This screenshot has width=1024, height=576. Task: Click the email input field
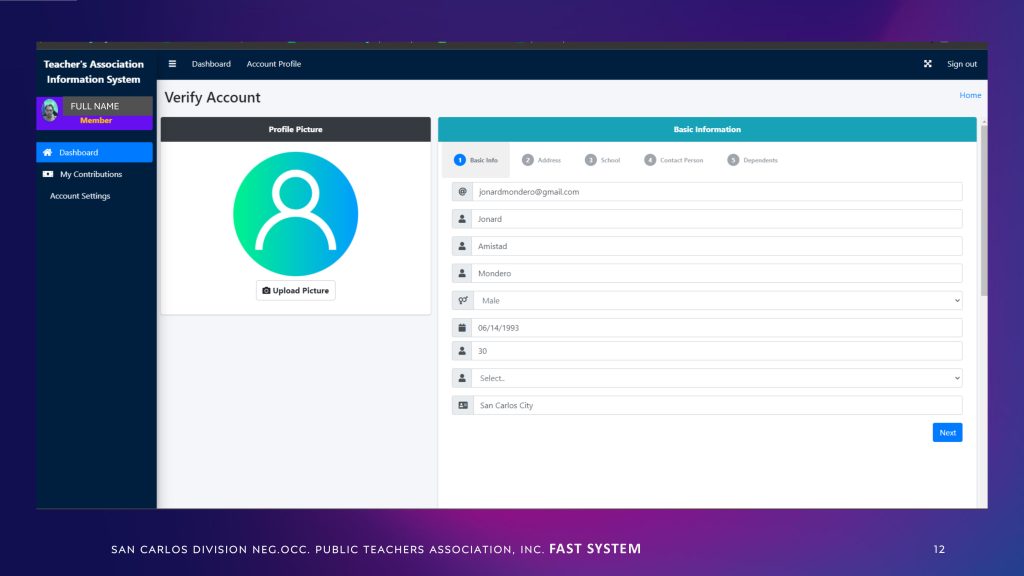(x=717, y=192)
